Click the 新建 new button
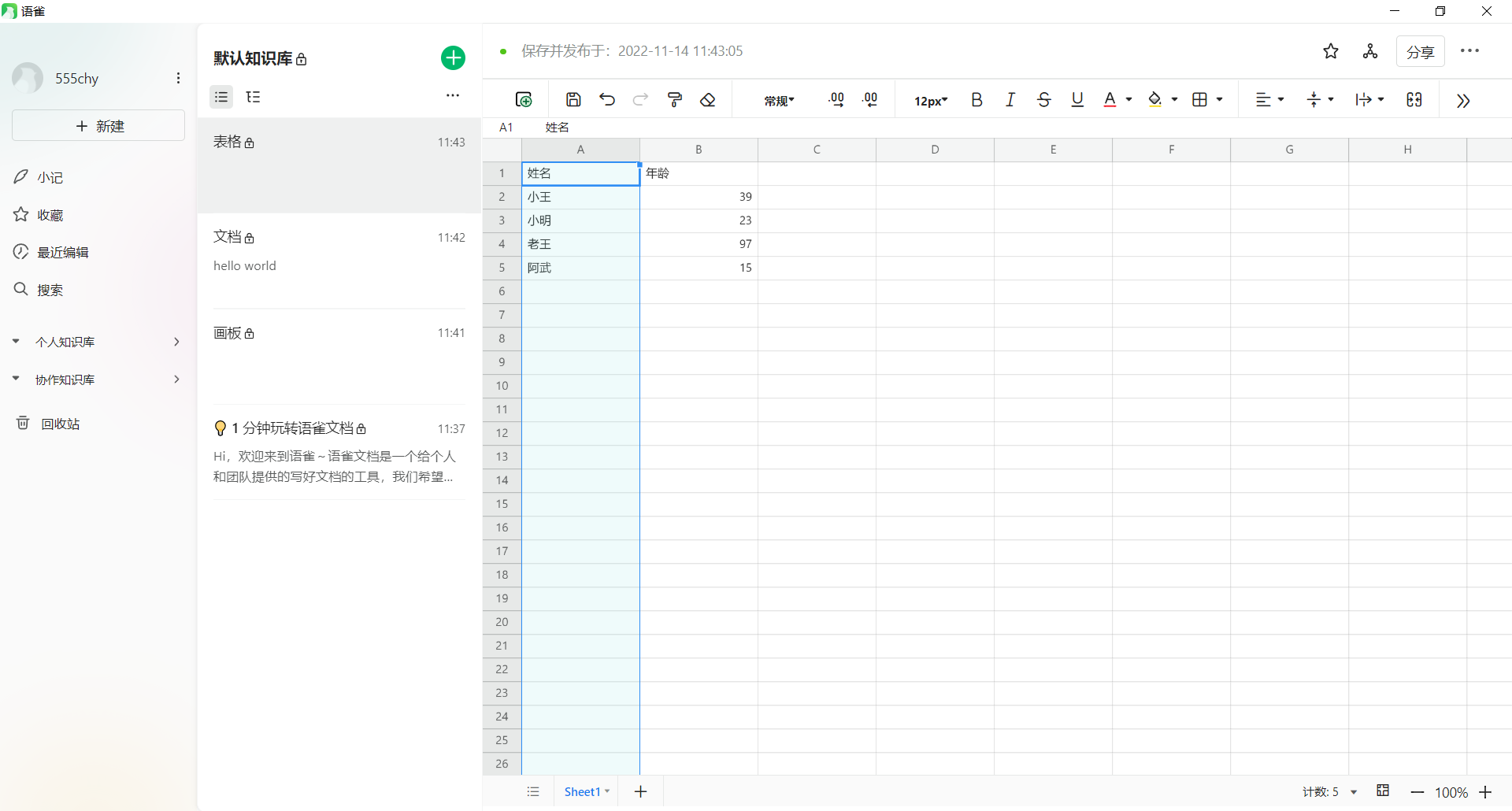This screenshot has width=1512, height=811. click(98, 126)
